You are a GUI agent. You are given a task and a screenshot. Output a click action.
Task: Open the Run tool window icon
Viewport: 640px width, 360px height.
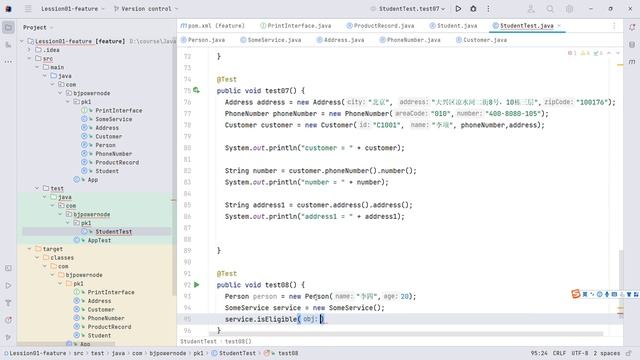pos(8,285)
